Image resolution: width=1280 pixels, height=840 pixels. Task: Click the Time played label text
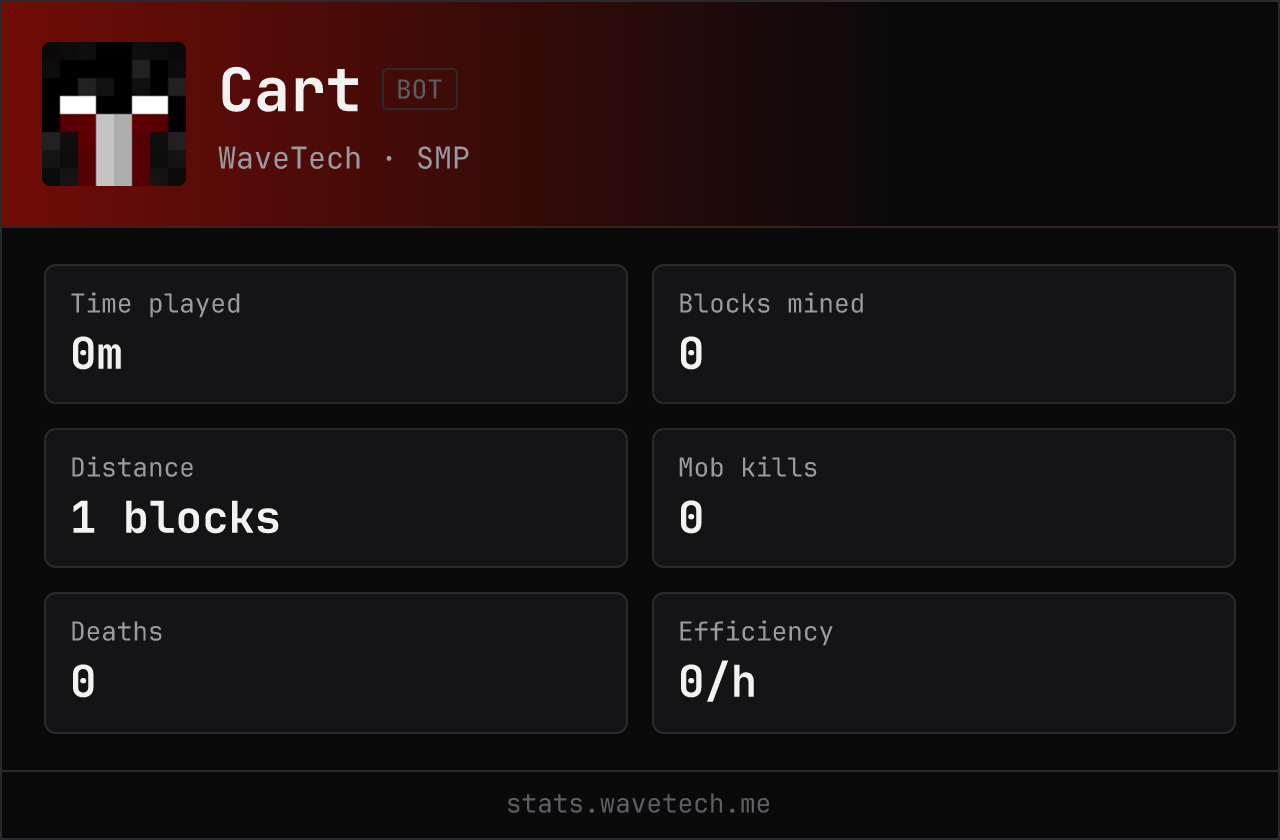(x=156, y=304)
